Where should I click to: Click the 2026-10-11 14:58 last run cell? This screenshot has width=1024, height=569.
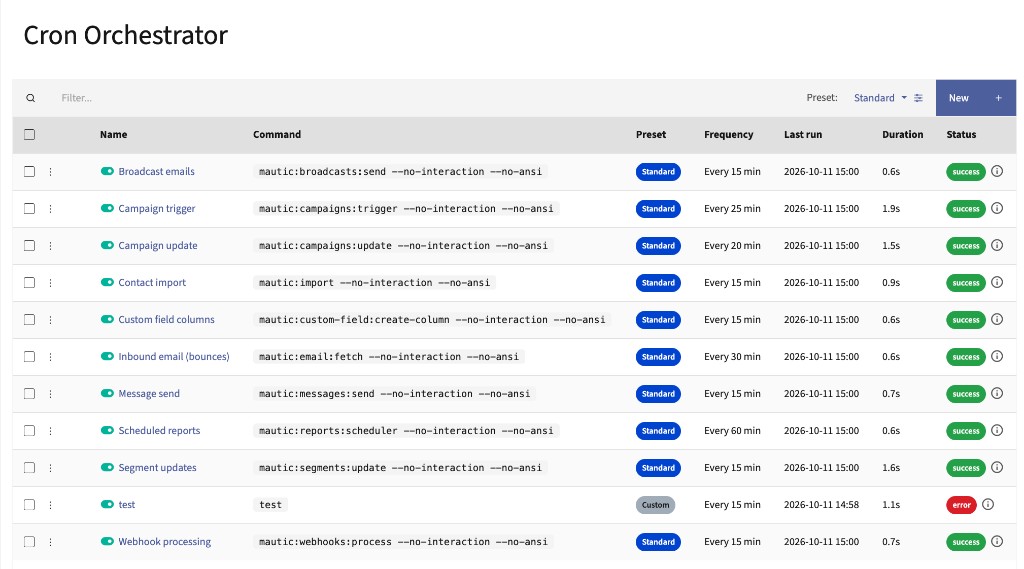pos(822,504)
